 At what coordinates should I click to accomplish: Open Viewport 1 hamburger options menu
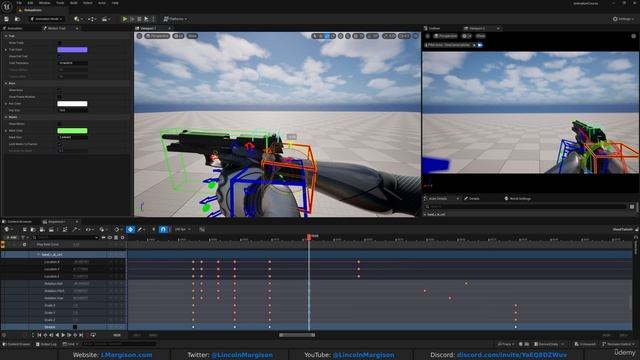coord(140,36)
